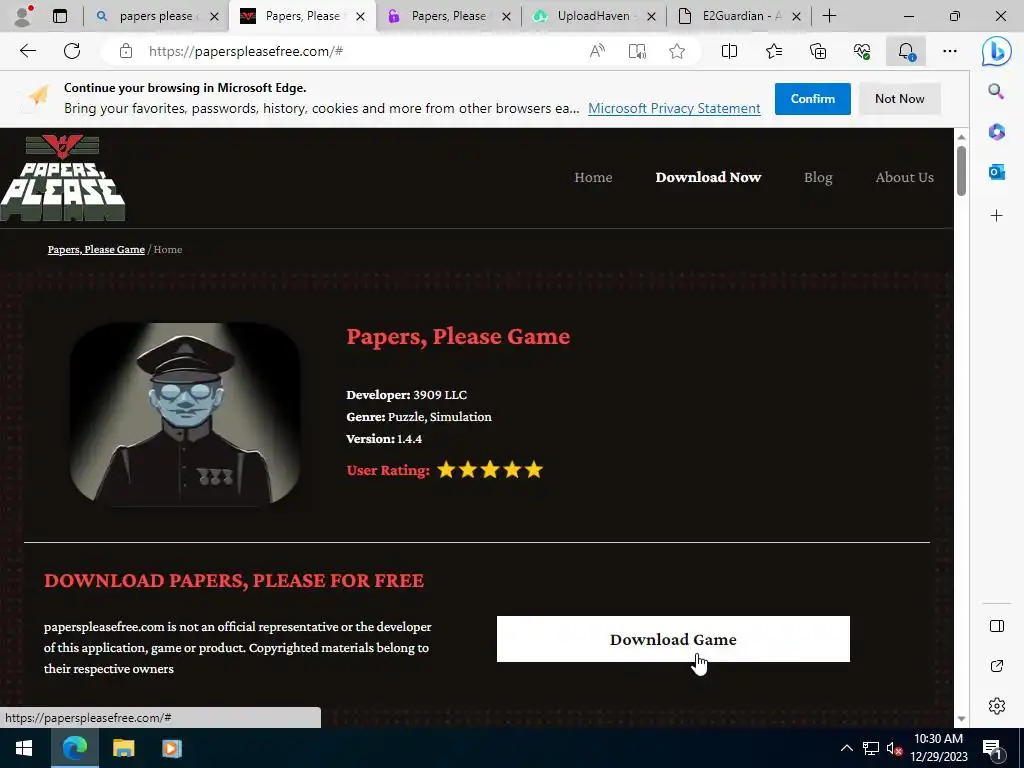Click the scrollbar down arrow
Image resolution: width=1024 pixels, height=768 pixels.
[x=961, y=718]
